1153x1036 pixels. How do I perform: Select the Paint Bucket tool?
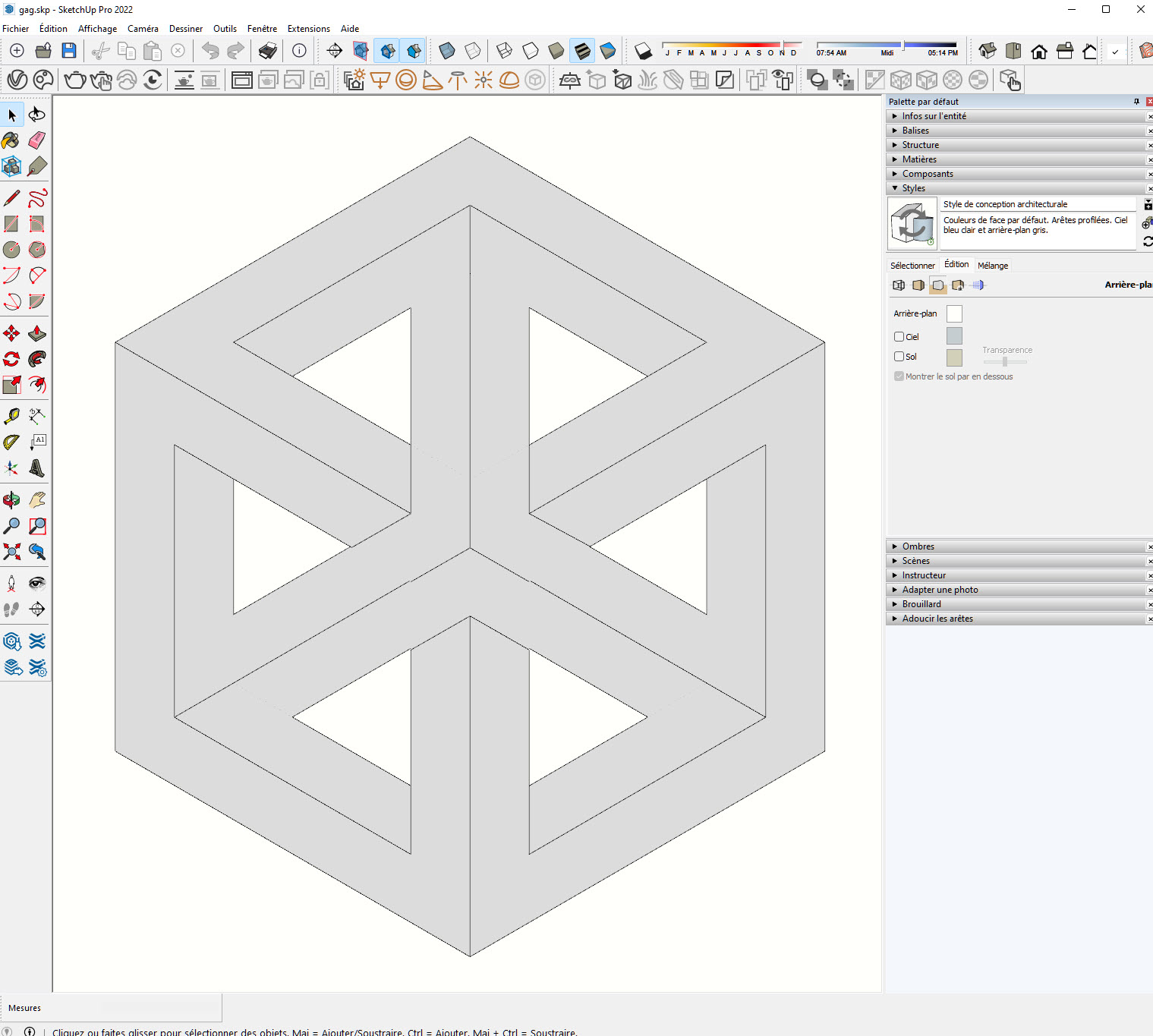coord(11,140)
